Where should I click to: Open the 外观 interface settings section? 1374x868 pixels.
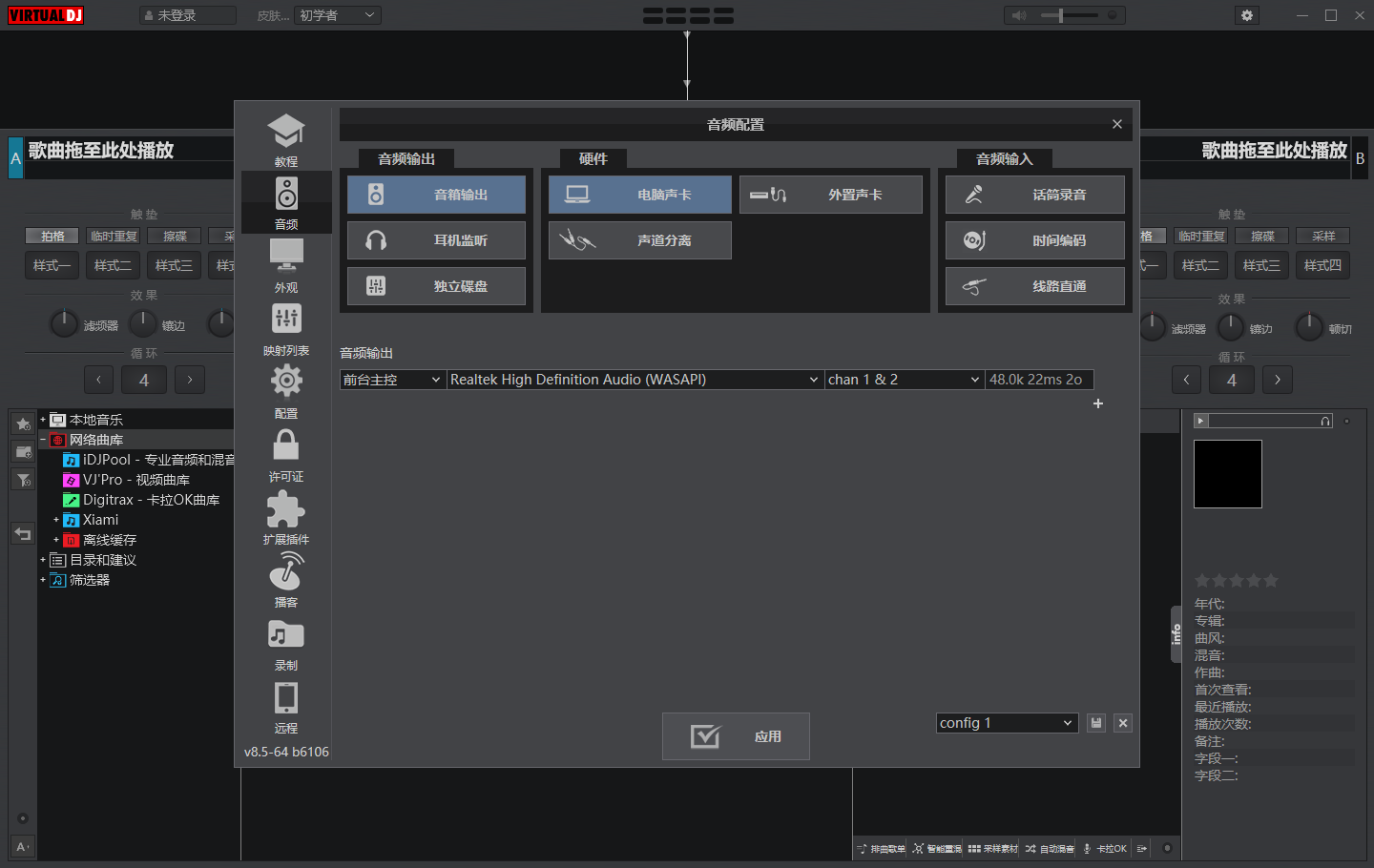(286, 266)
